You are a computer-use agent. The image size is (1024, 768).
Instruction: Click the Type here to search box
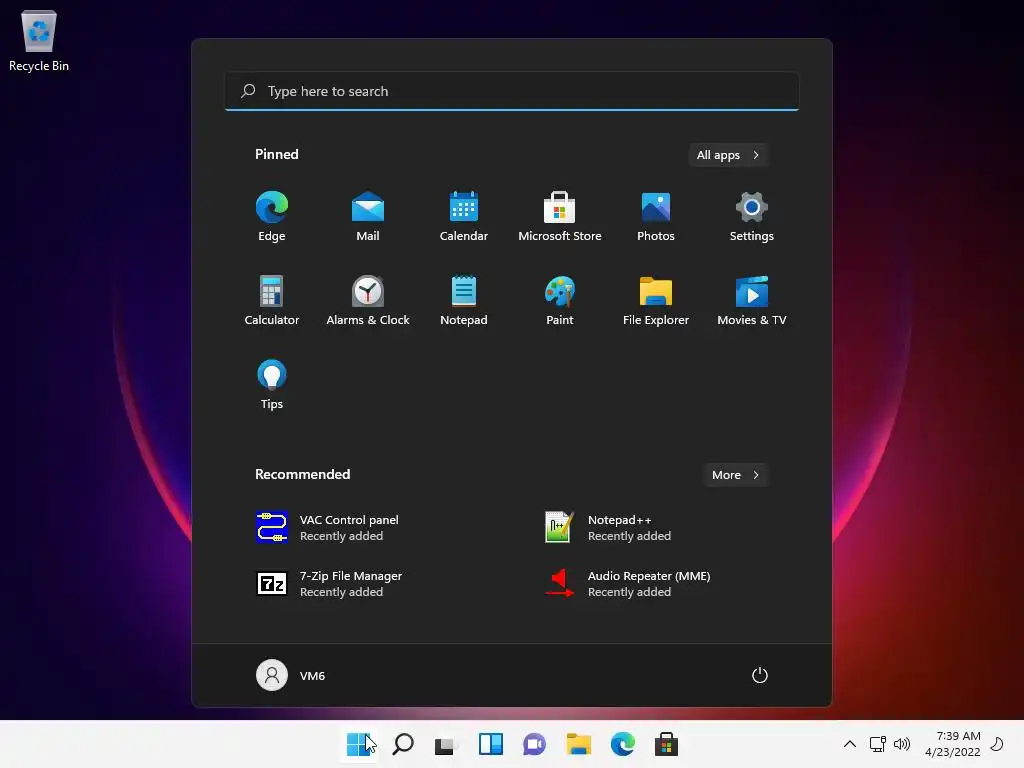pos(512,91)
